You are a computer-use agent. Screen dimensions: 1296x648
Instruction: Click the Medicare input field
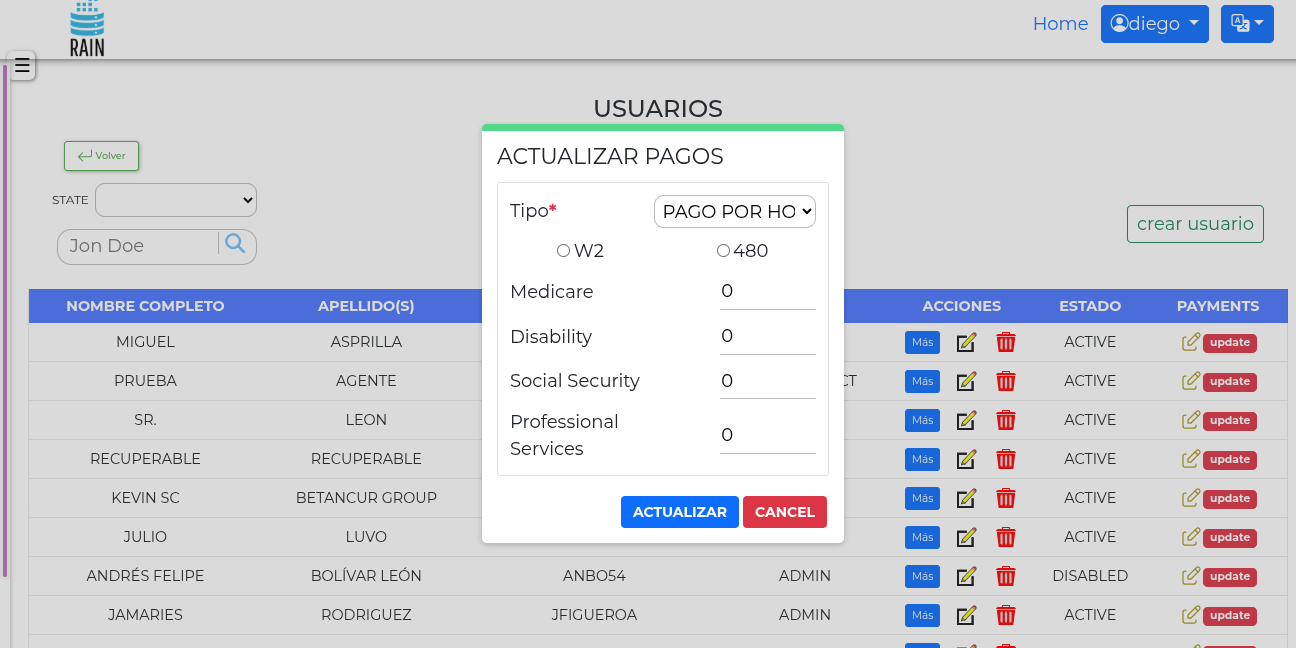pos(767,292)
